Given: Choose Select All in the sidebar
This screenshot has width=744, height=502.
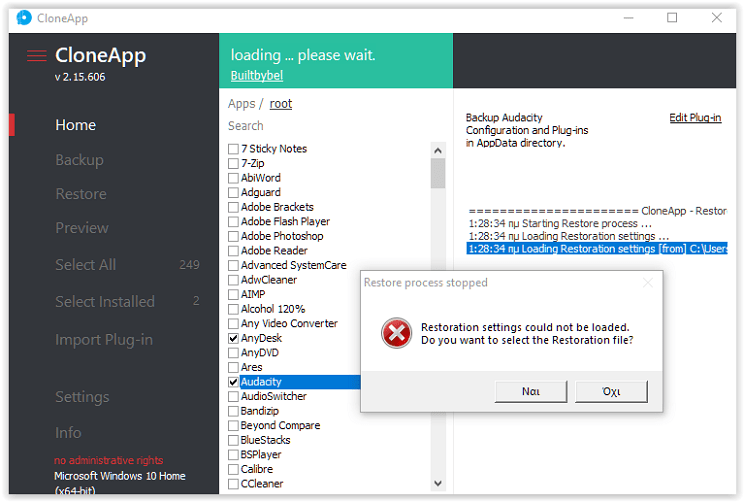Looking at the screenshot, I should click(85, 265).
